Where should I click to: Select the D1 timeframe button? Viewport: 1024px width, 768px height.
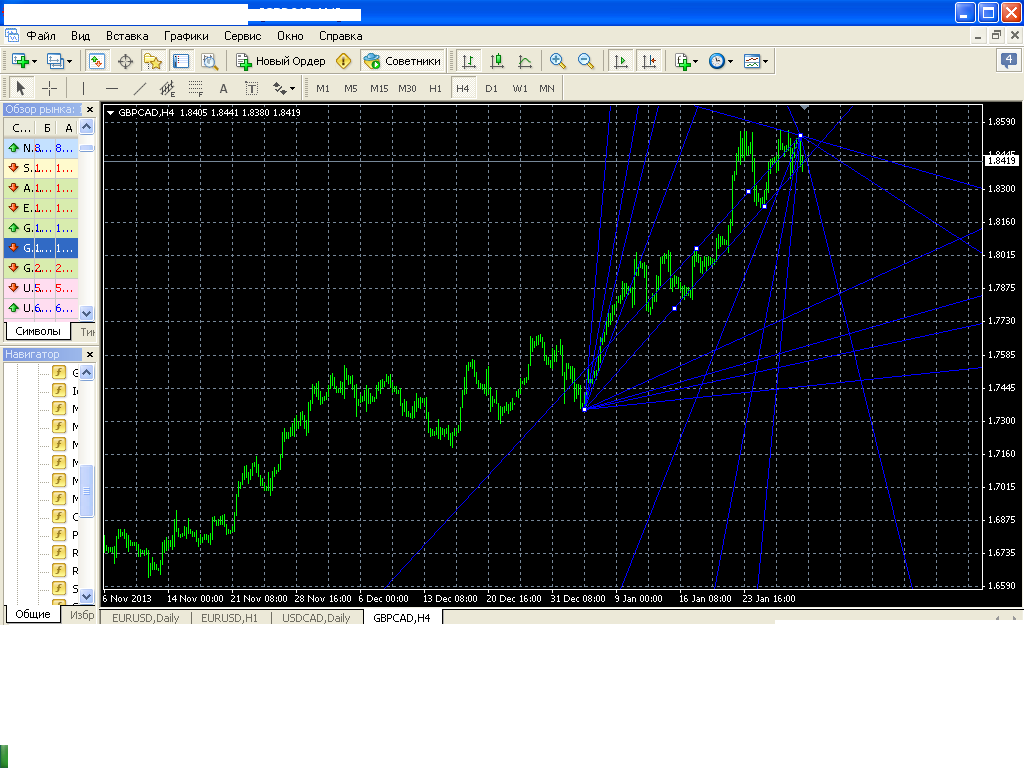coord(491,88)
